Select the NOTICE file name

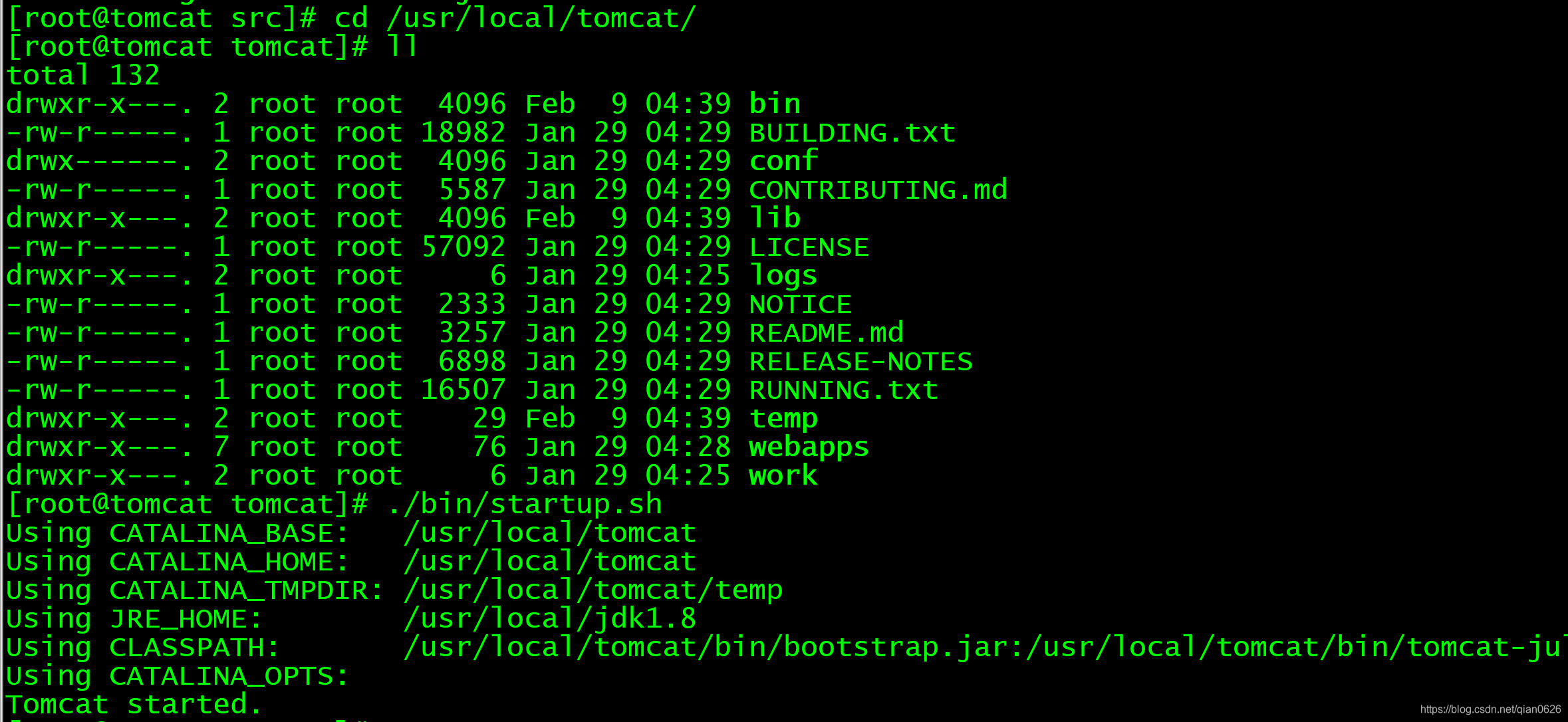click(x=801, y=304)
